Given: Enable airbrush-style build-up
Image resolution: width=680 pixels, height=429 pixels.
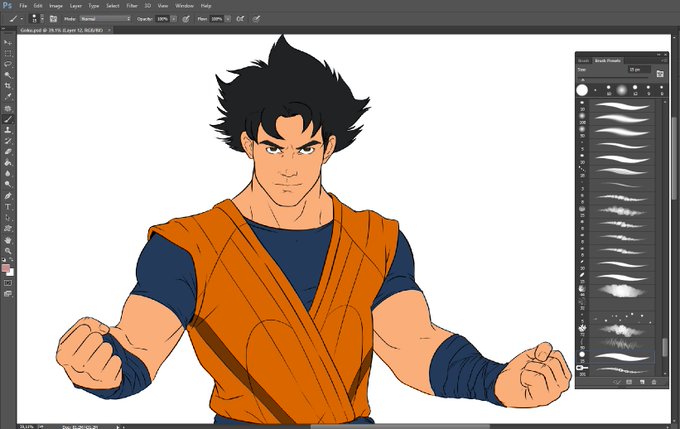Looking at the screenshot, I should point(240,19).
